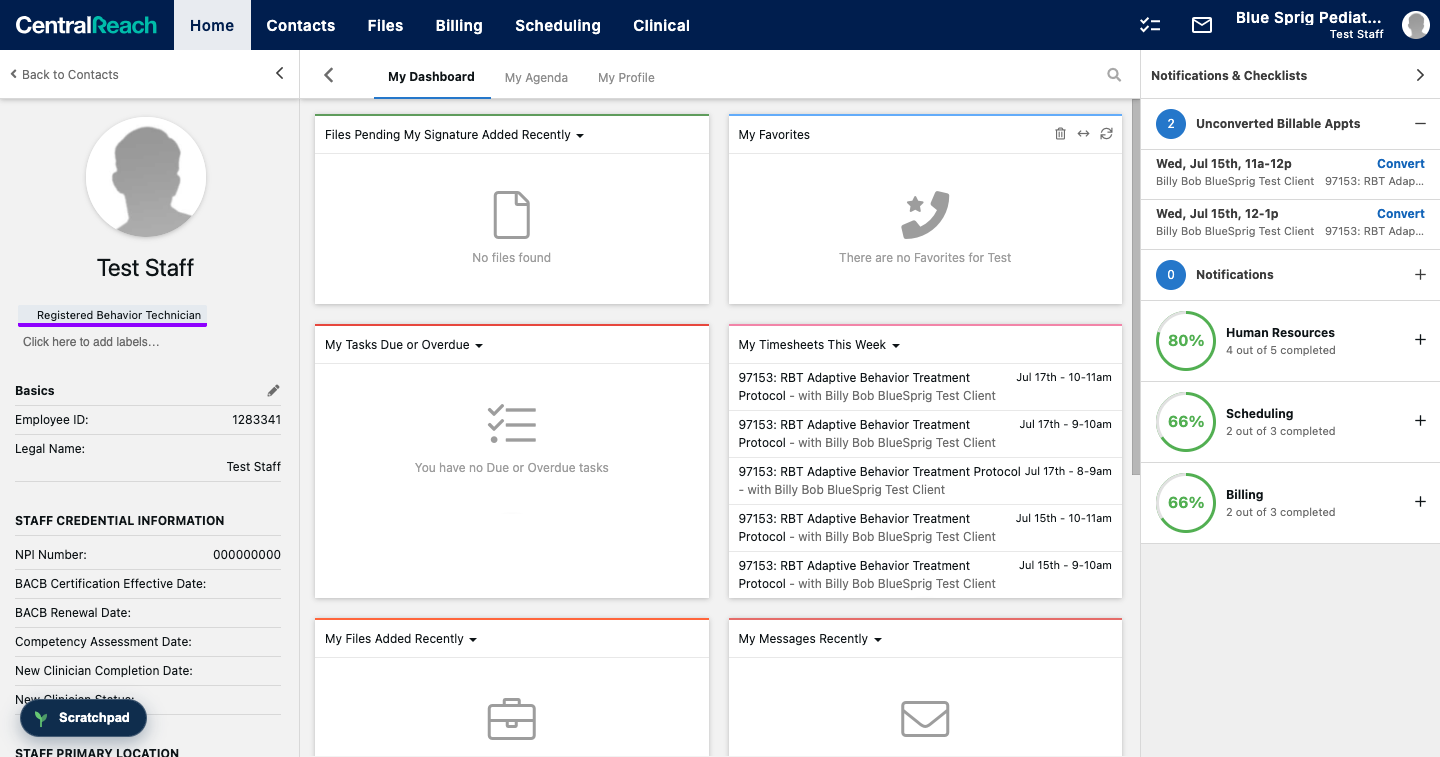1440x757 pixels.
Task: Click the briefcase icon in My Files
Action: [x=511, y=719]
